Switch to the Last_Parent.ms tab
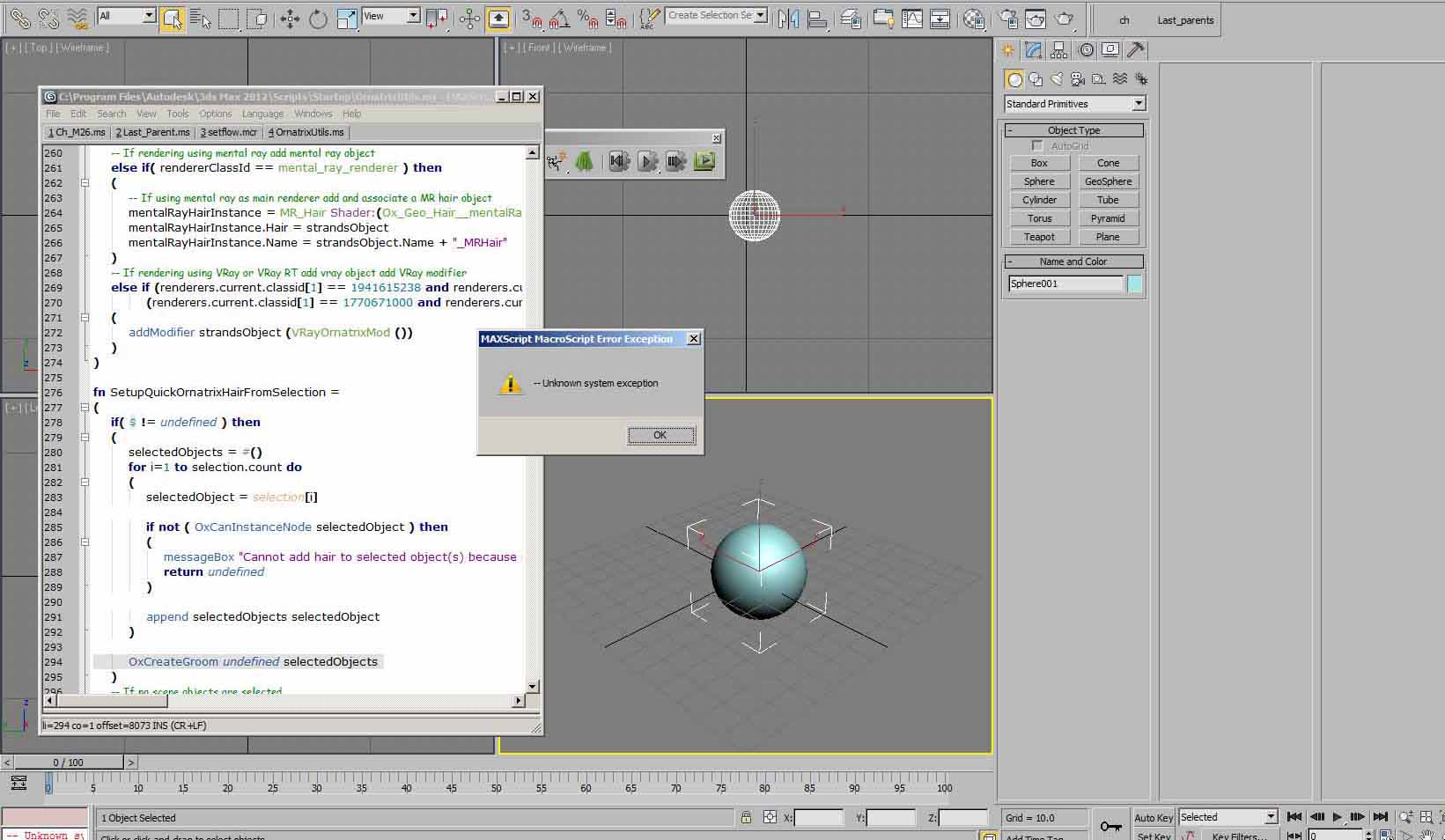Image resolution: width=1445 pixels, height=840 pixels. 152,132
